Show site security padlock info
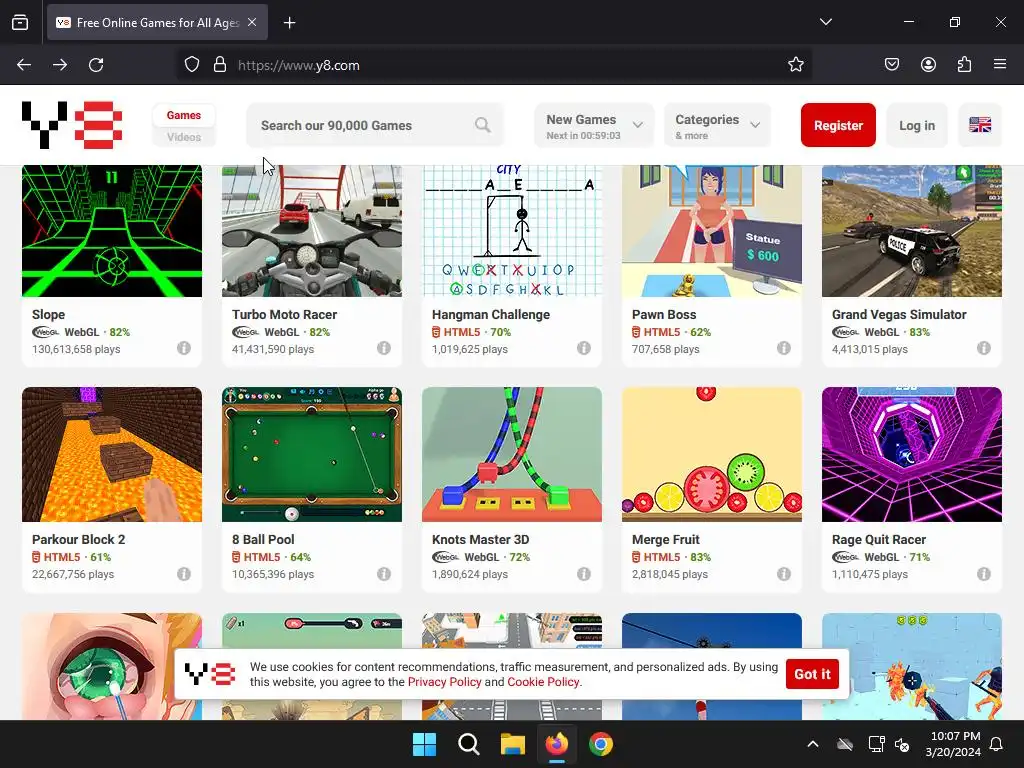 [x=220, y=65]
